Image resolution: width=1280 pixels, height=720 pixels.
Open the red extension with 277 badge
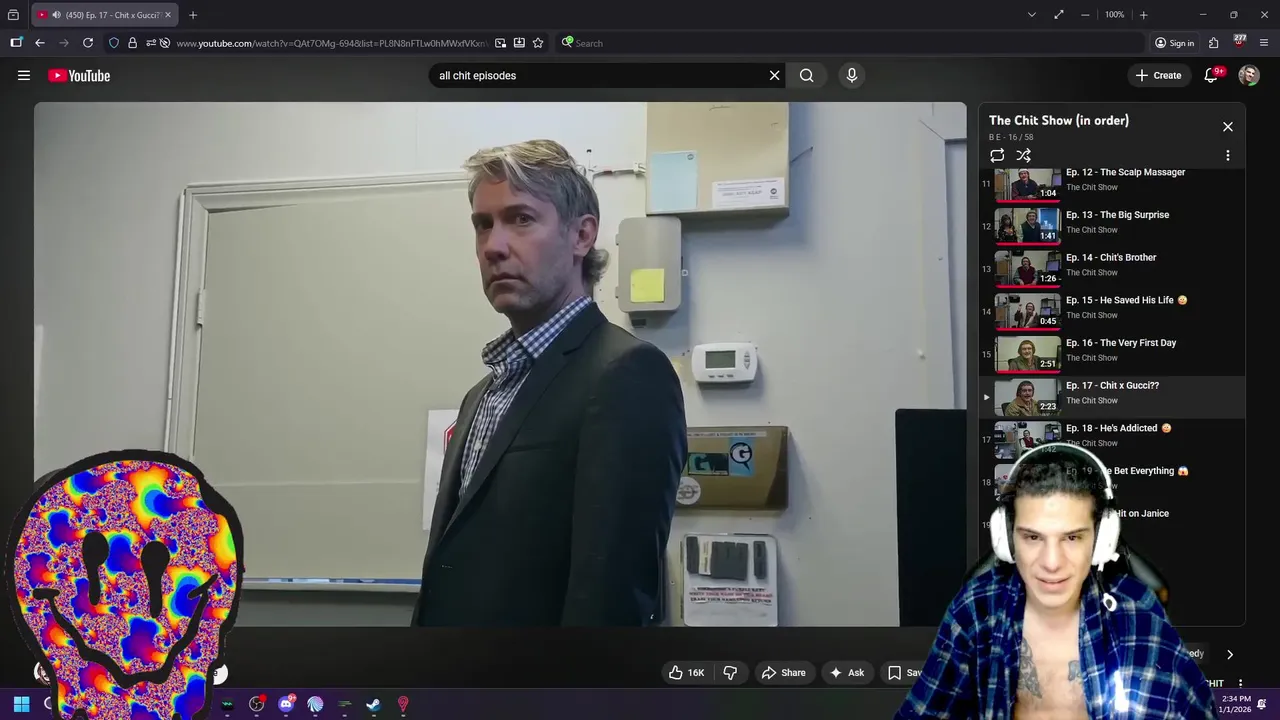[x=1239, y=42]
